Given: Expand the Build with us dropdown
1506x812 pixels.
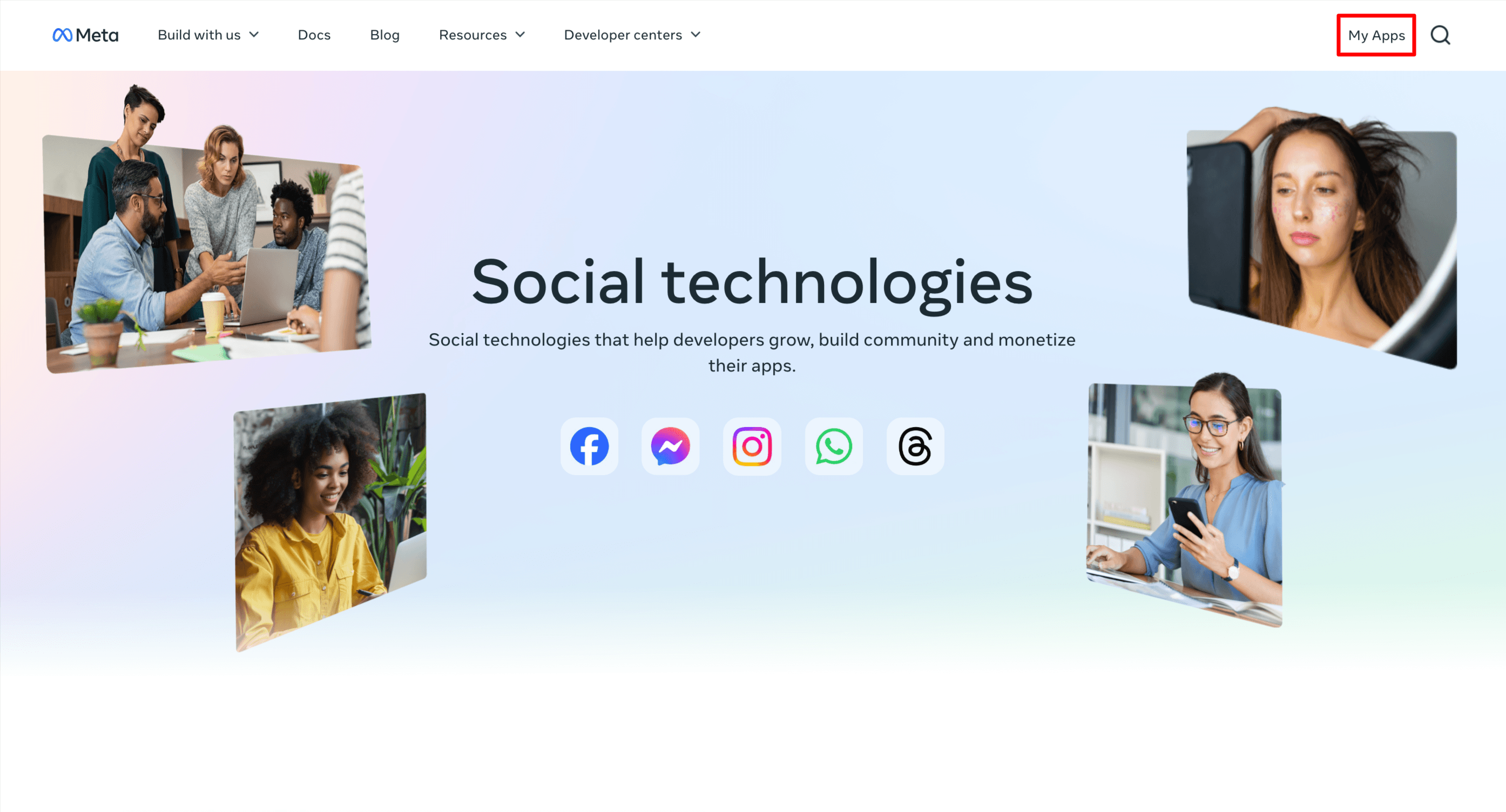Looking at the screenshot, I should pyautogui.click(x=207, y=35).
